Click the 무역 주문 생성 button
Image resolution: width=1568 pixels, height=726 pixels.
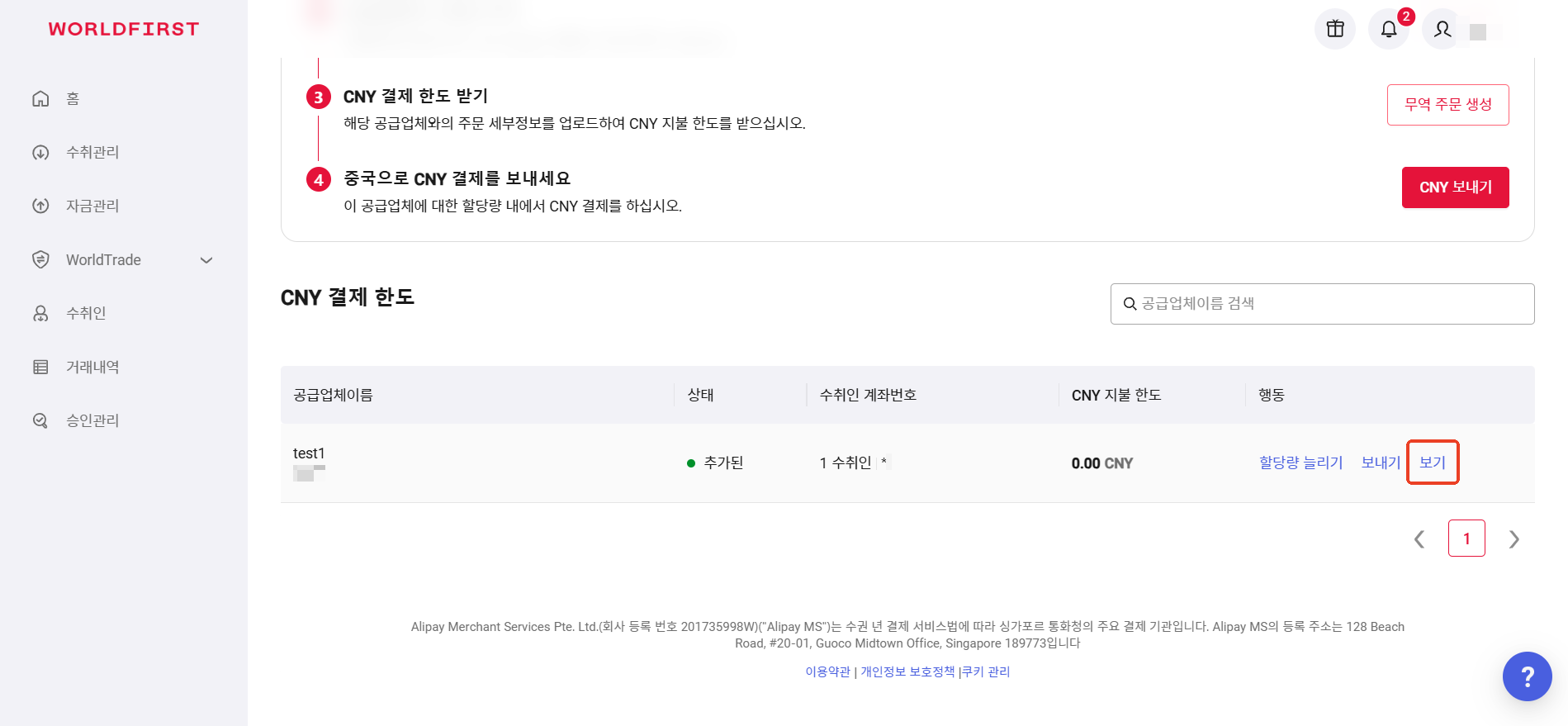[1448, 105]
